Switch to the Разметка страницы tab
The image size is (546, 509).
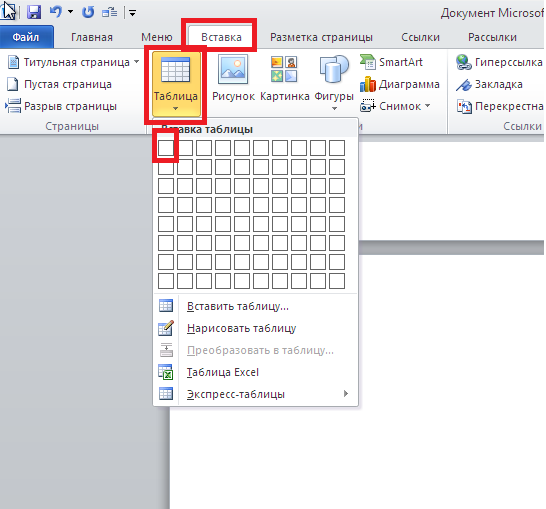(x=321, y=37)
